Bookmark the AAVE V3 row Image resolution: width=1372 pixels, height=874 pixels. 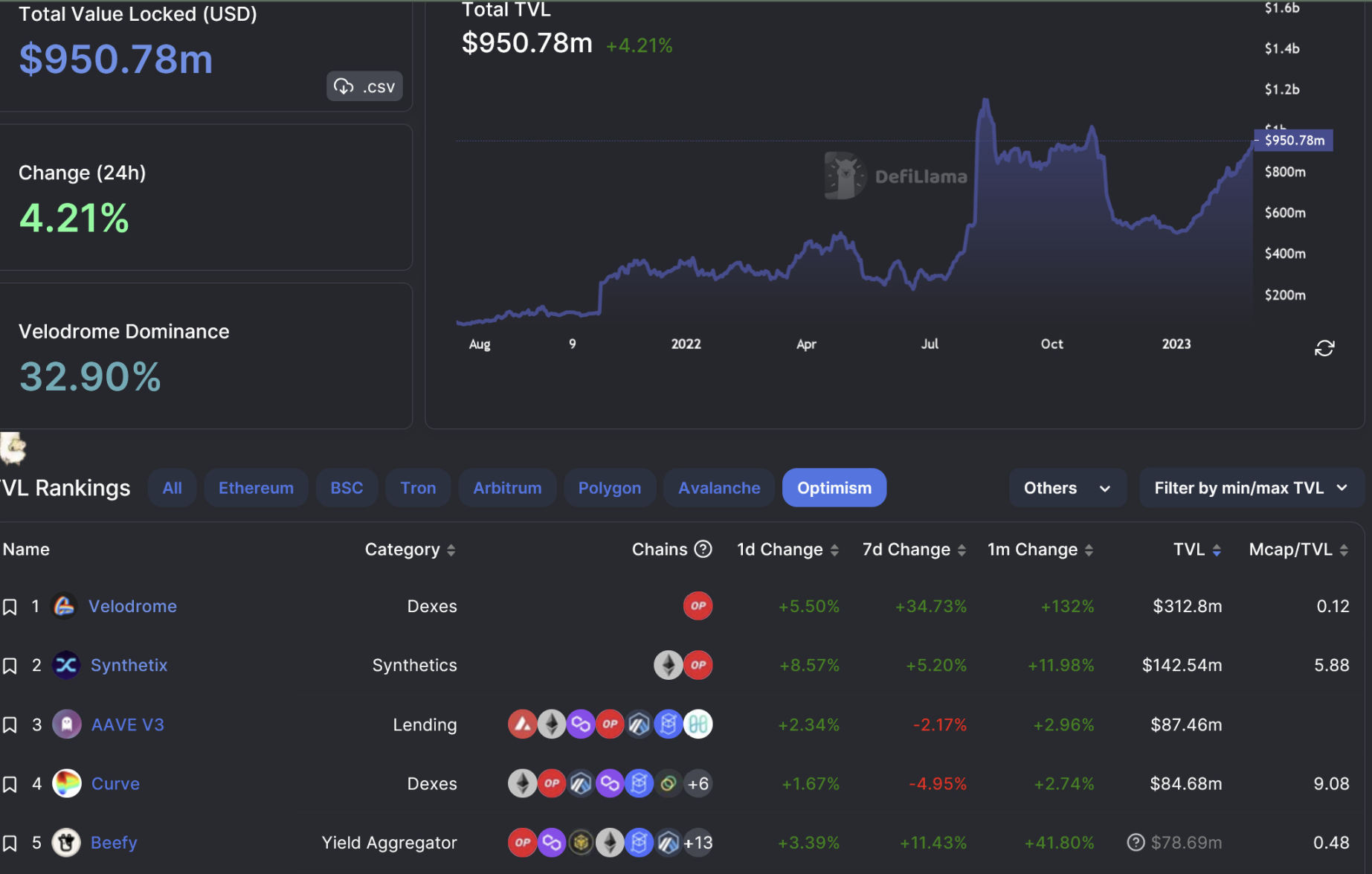click(x=10, y=725)
